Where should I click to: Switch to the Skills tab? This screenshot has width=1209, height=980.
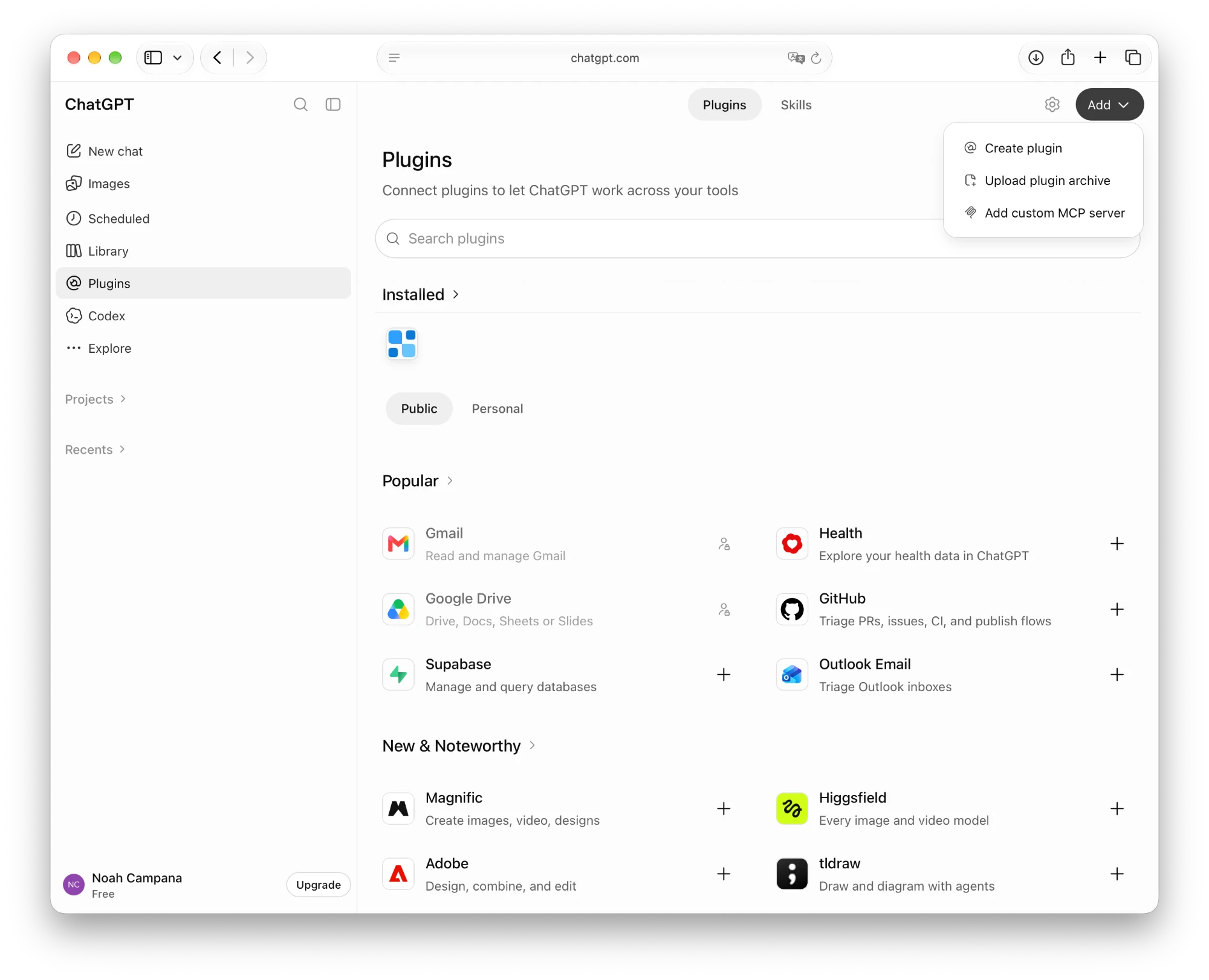[x=796, y=105]
